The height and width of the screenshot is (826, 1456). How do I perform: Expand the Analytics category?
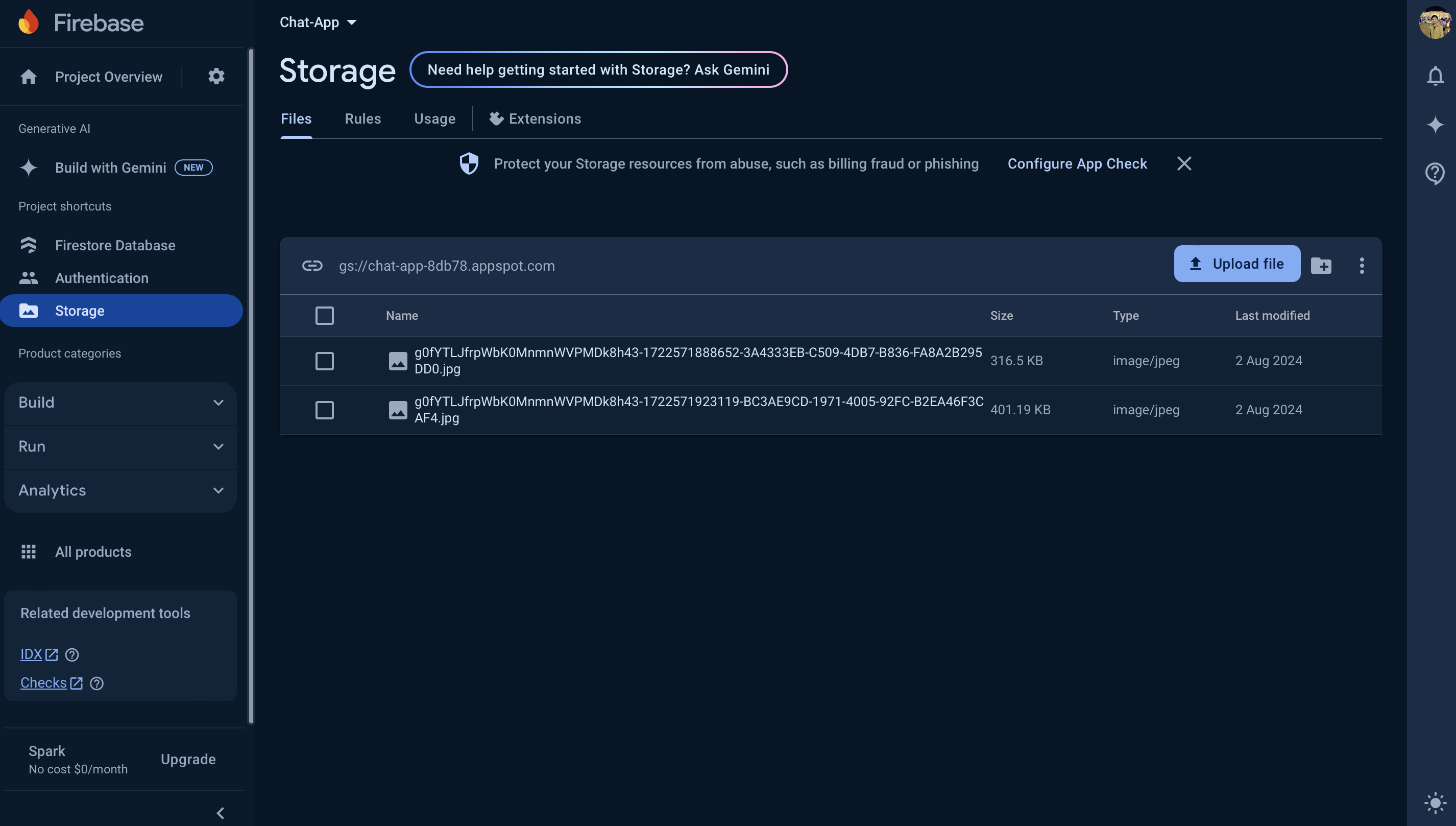[x=121, y=490]
